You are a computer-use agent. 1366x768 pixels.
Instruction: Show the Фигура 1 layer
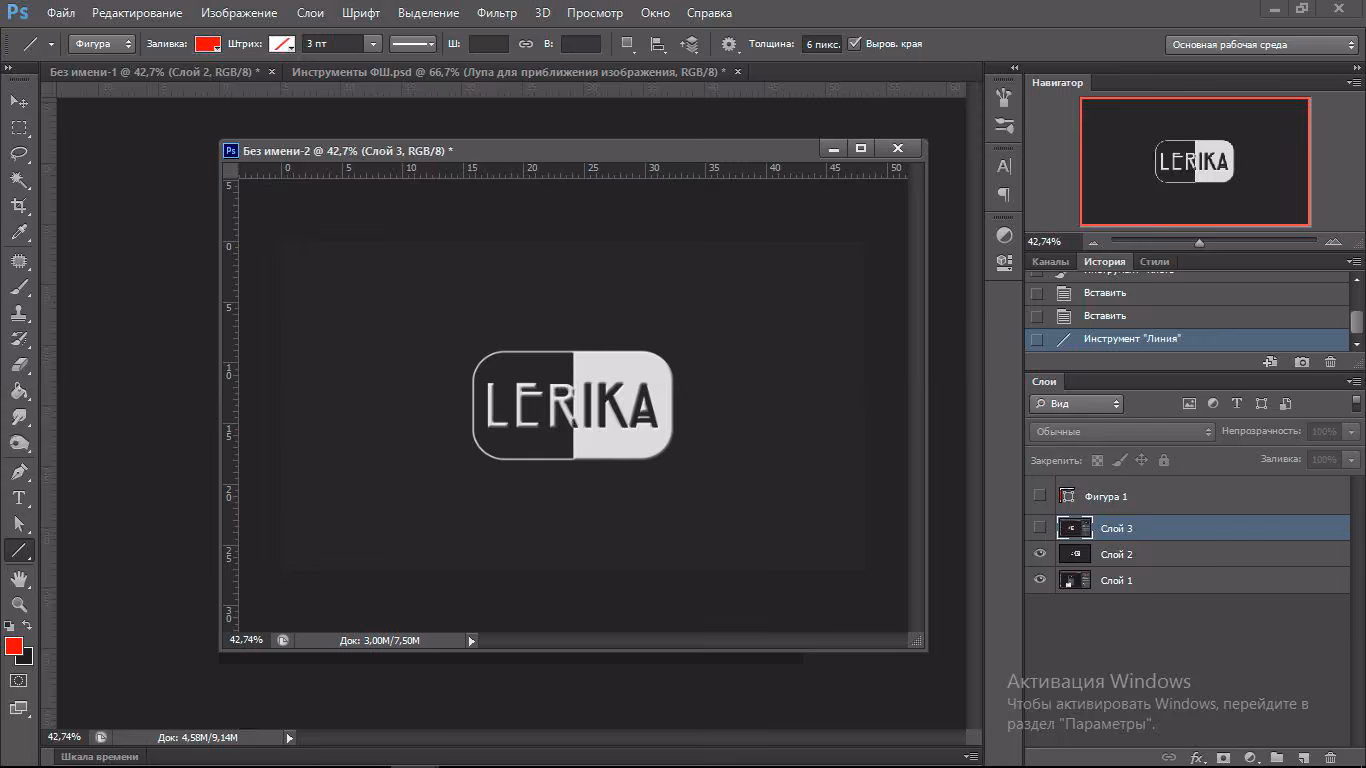[x=1040, y=495]
